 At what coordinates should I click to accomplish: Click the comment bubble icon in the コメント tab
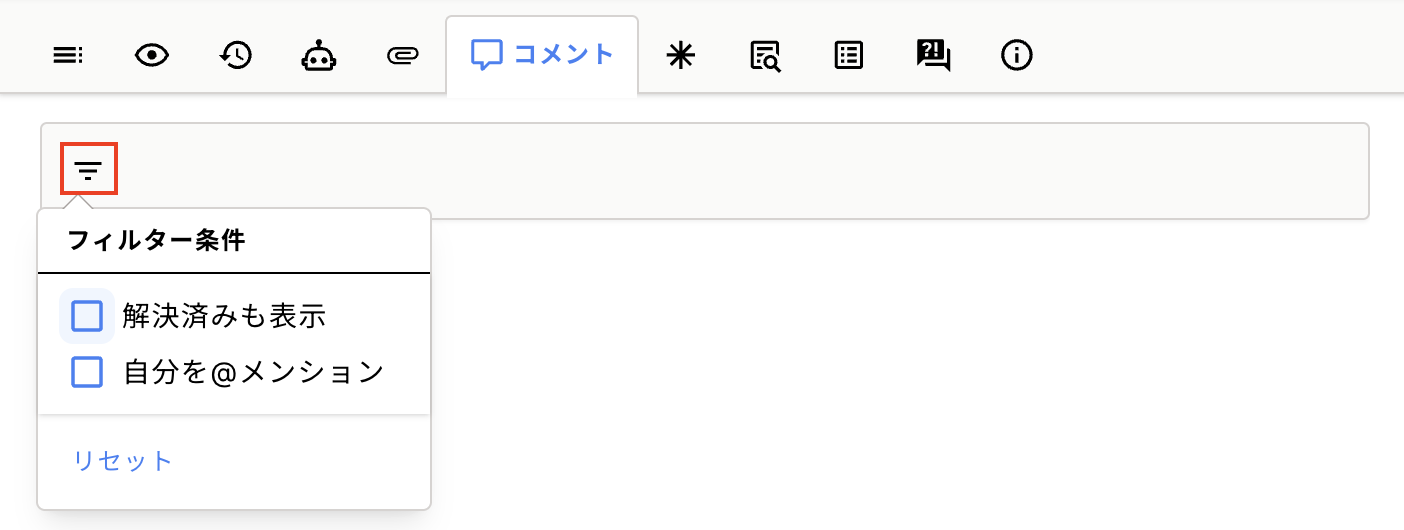pyautogui.click(x=485, y=55)
